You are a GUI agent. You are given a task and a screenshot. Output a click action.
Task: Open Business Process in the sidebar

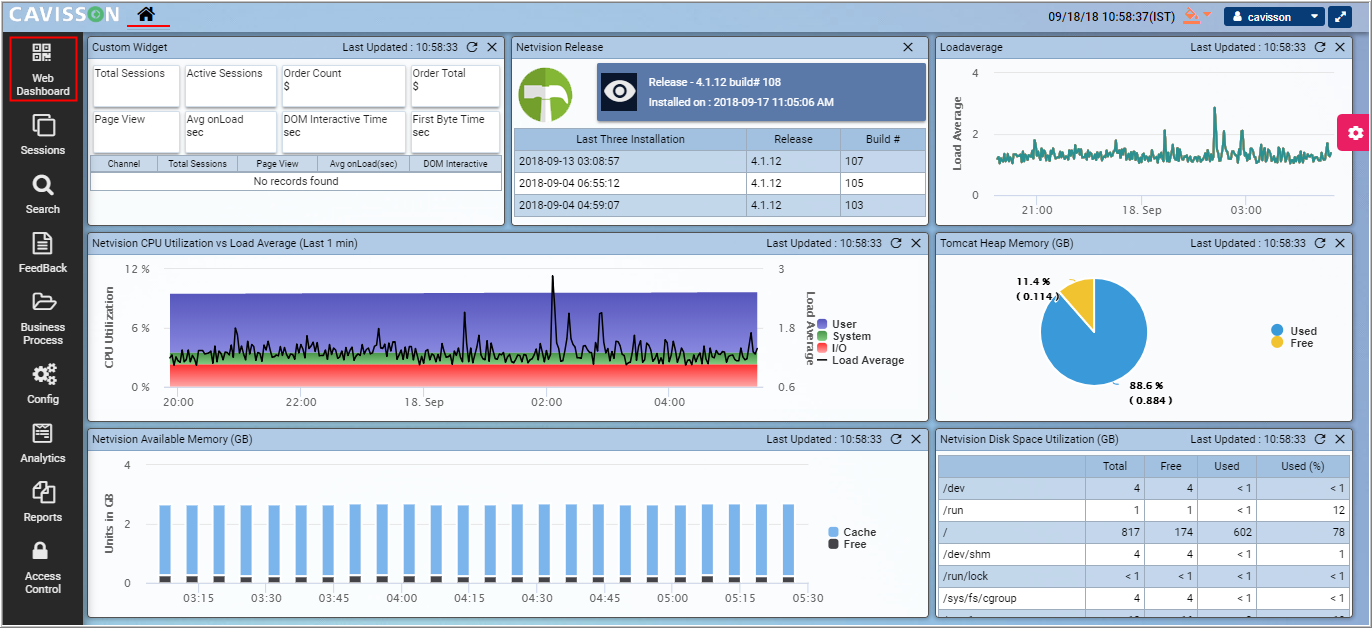[x=43, y=318]
